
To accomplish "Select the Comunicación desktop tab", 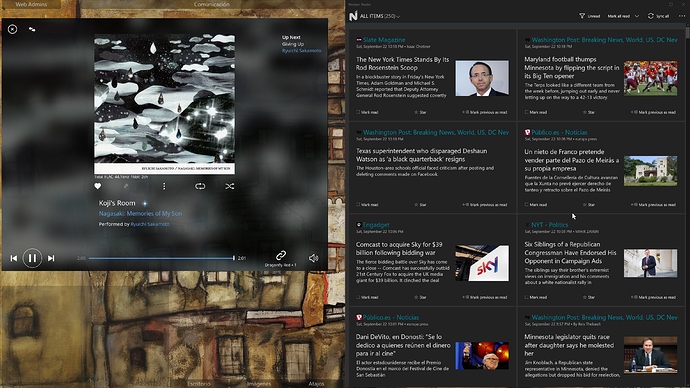I will [211, 4].
